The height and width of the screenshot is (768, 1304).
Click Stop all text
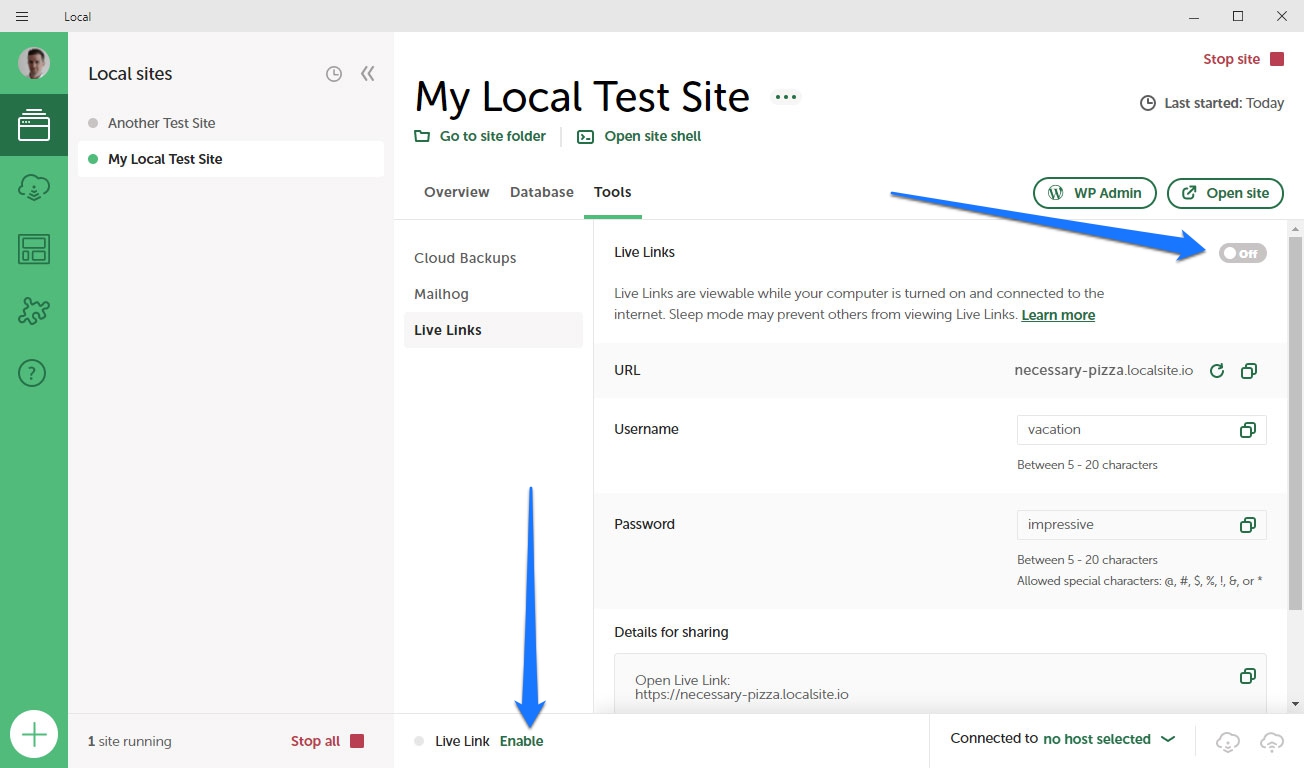pos(316,741)
